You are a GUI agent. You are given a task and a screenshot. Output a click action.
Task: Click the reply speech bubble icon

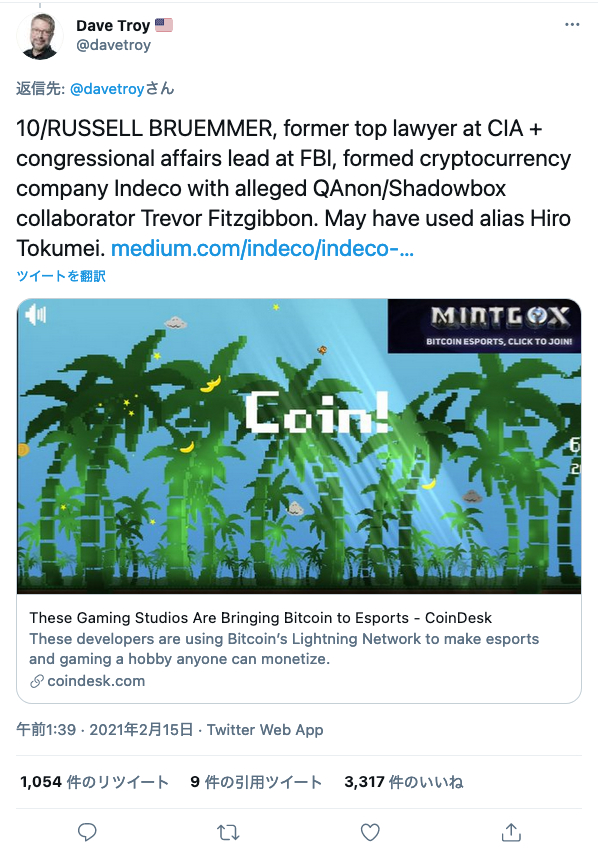coord(87,832)
